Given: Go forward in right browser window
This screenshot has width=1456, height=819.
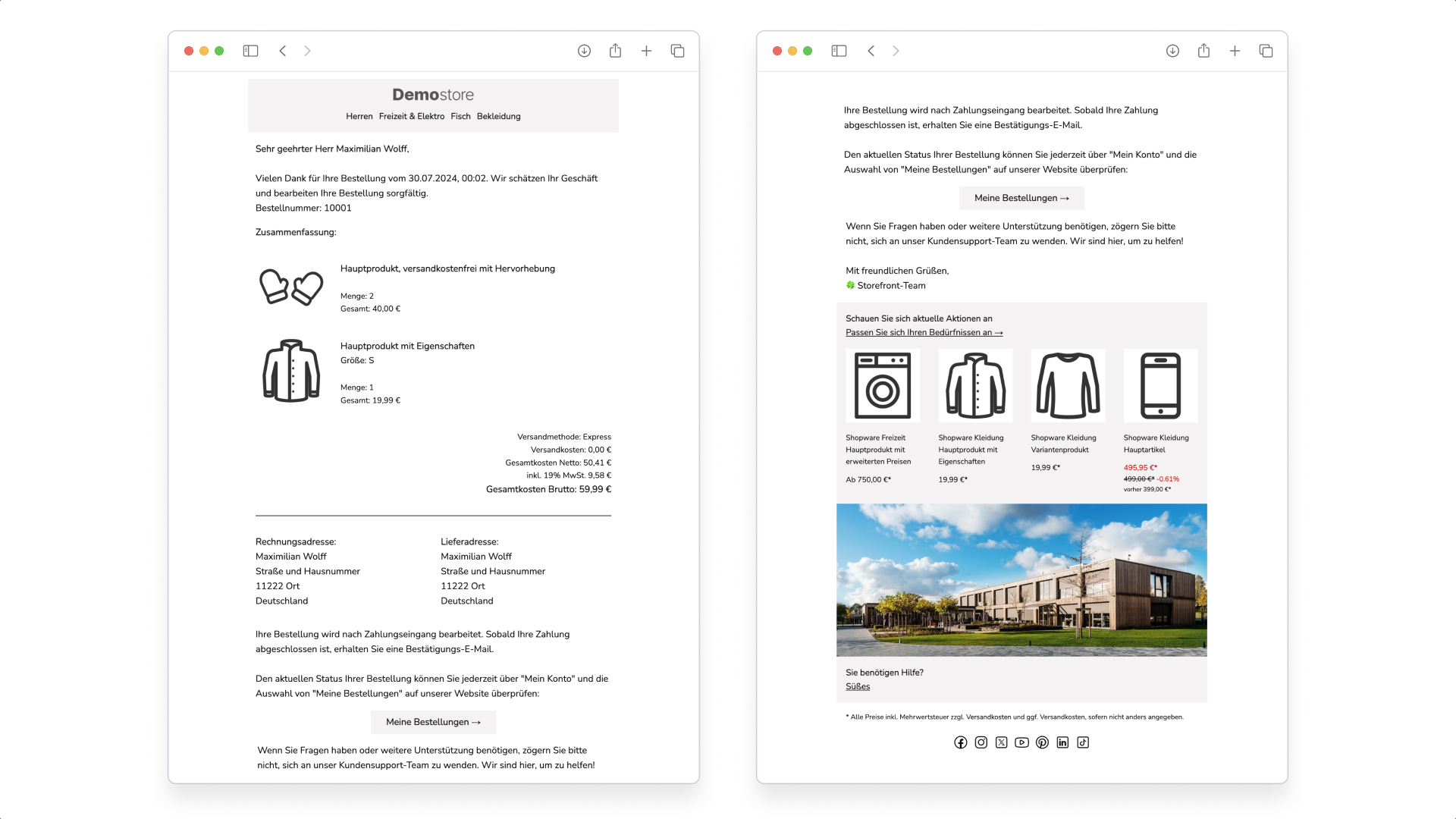Looking at the screenshot, I should click(x=896, y=51).
